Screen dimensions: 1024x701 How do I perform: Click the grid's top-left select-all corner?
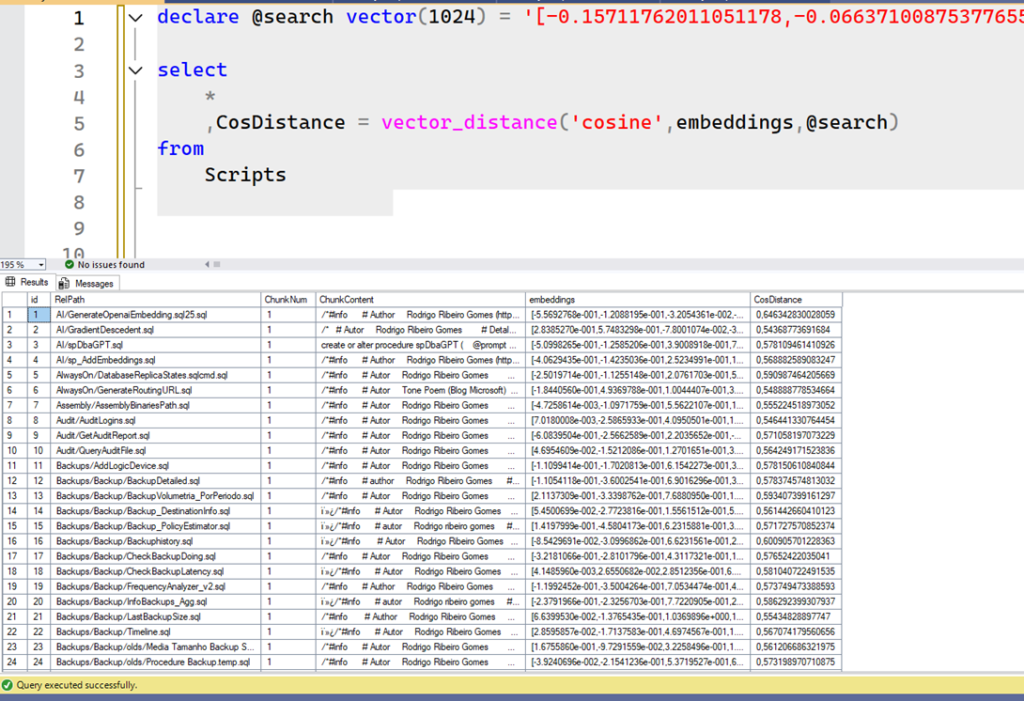point(12,300)
